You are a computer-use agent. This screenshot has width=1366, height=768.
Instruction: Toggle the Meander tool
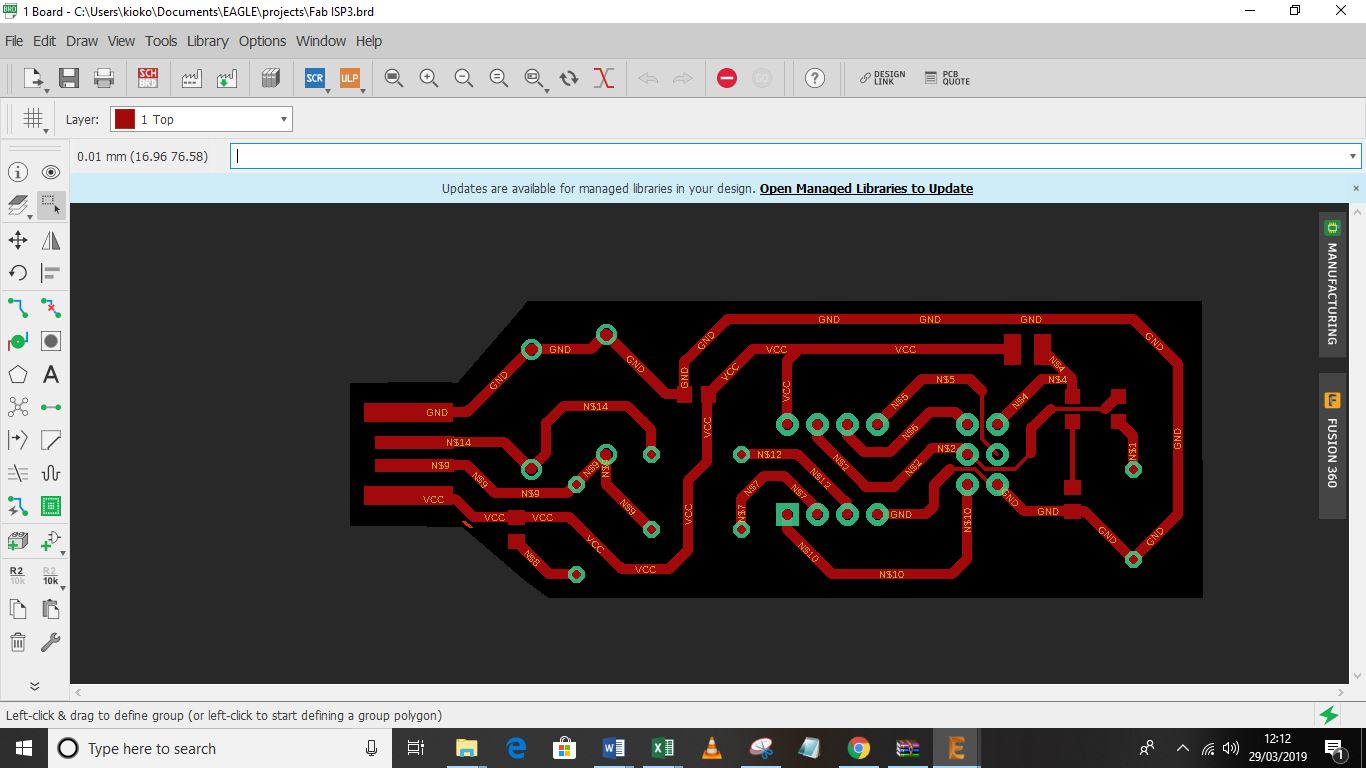coord(51,474)
